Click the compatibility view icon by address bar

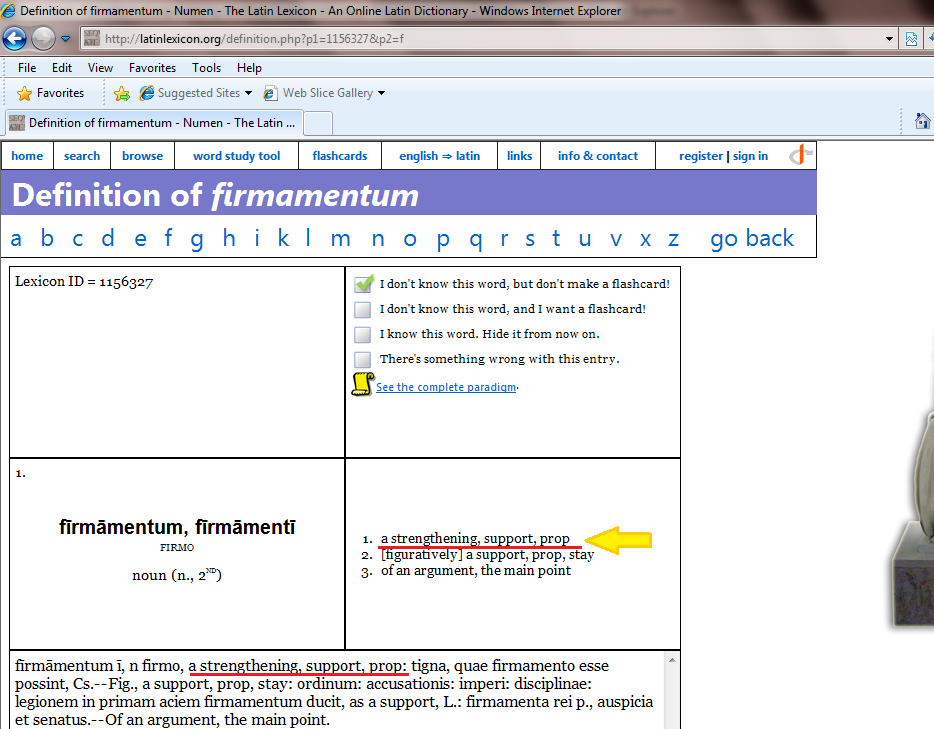pyautogui.click(x=911, y=39)
